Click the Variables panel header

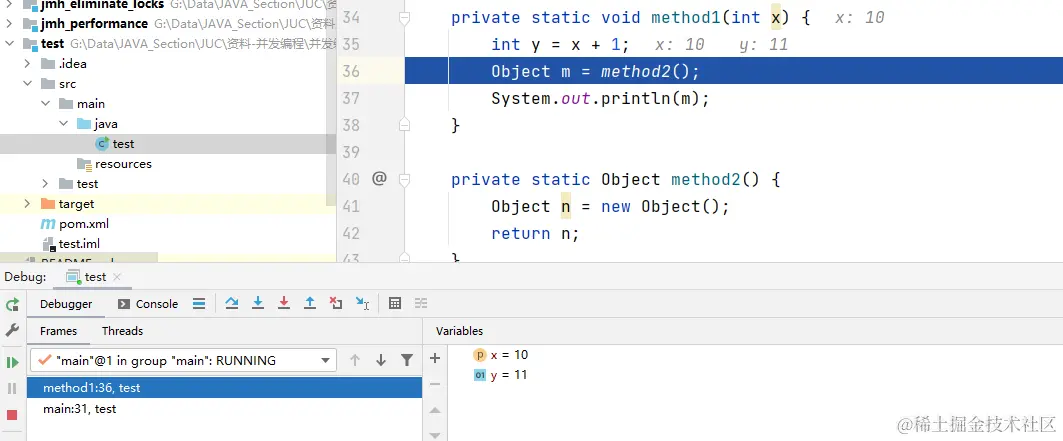tap(459, 331)
